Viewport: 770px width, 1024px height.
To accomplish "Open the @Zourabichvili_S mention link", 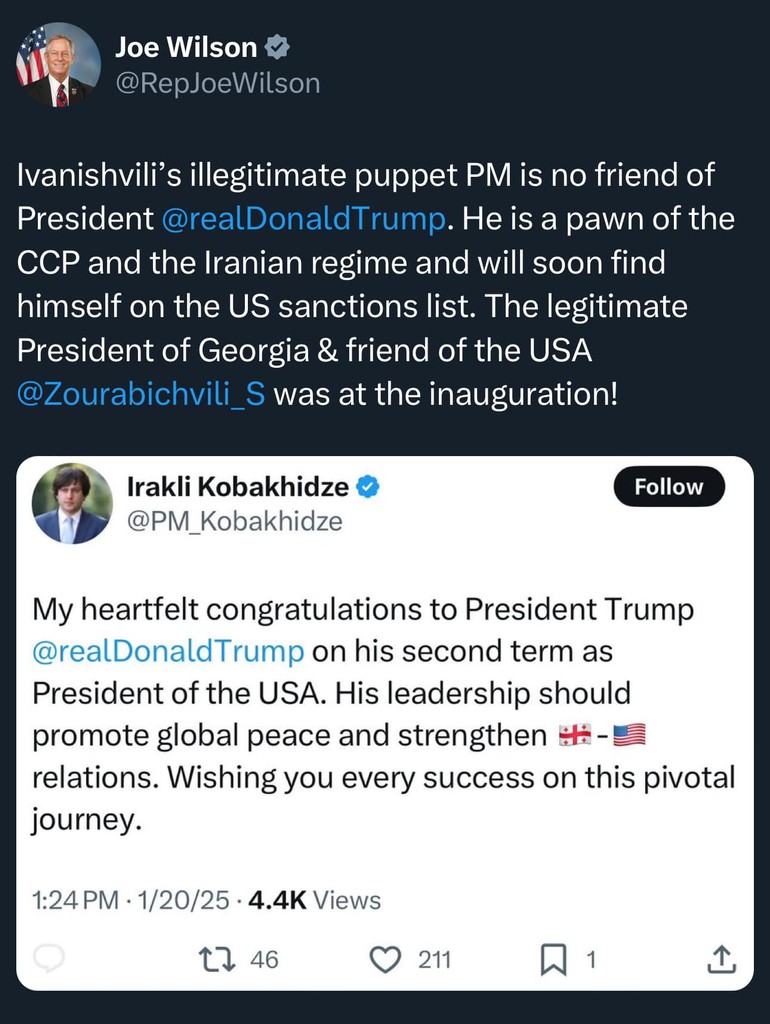I will 141,394.
